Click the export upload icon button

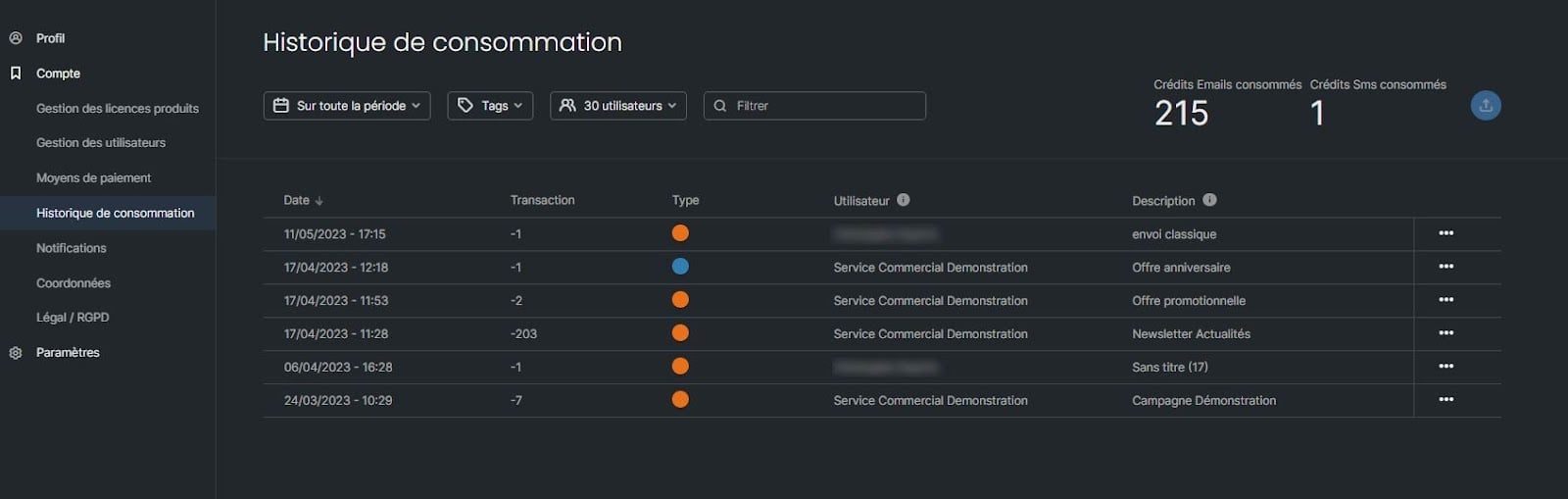click(x=1486, y=106)
